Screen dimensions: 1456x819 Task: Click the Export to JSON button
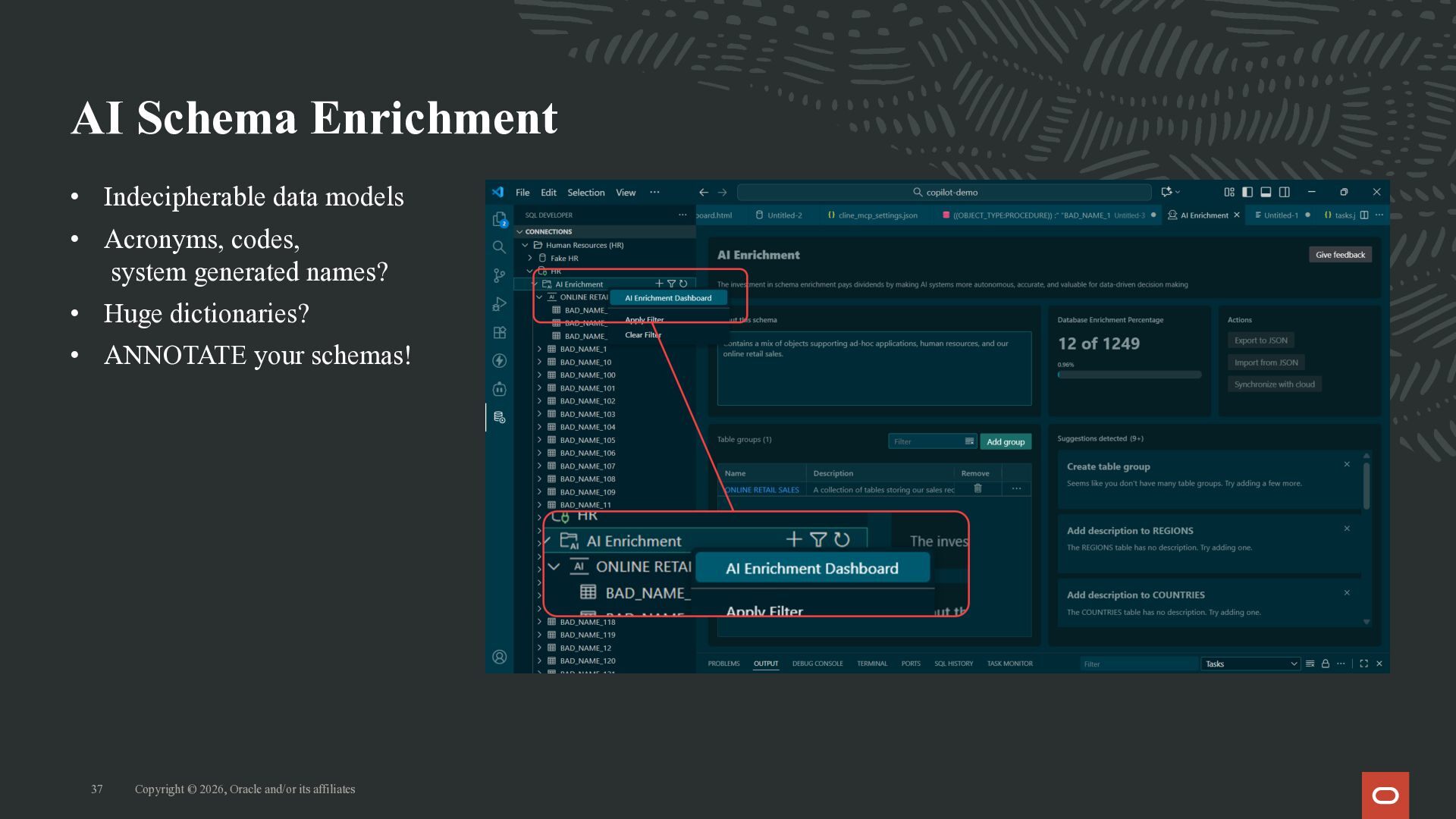[x=1260, y=340]
